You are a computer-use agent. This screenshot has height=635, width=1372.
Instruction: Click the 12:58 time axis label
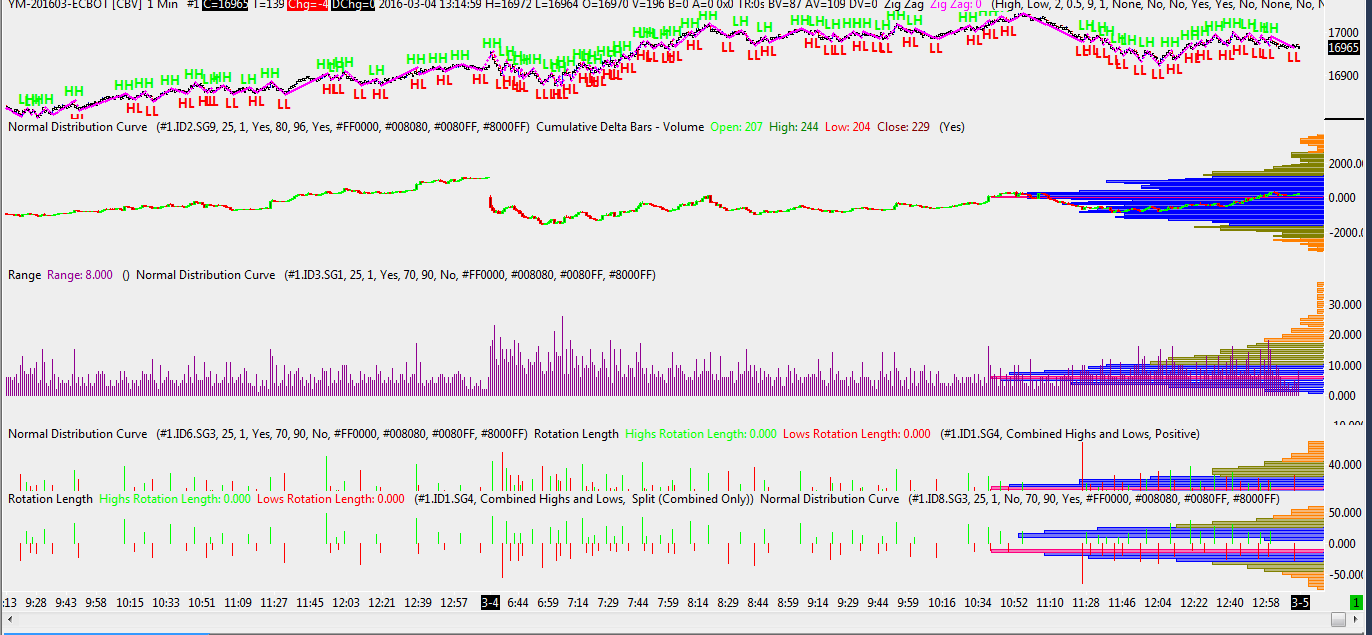coord(1265,603)
